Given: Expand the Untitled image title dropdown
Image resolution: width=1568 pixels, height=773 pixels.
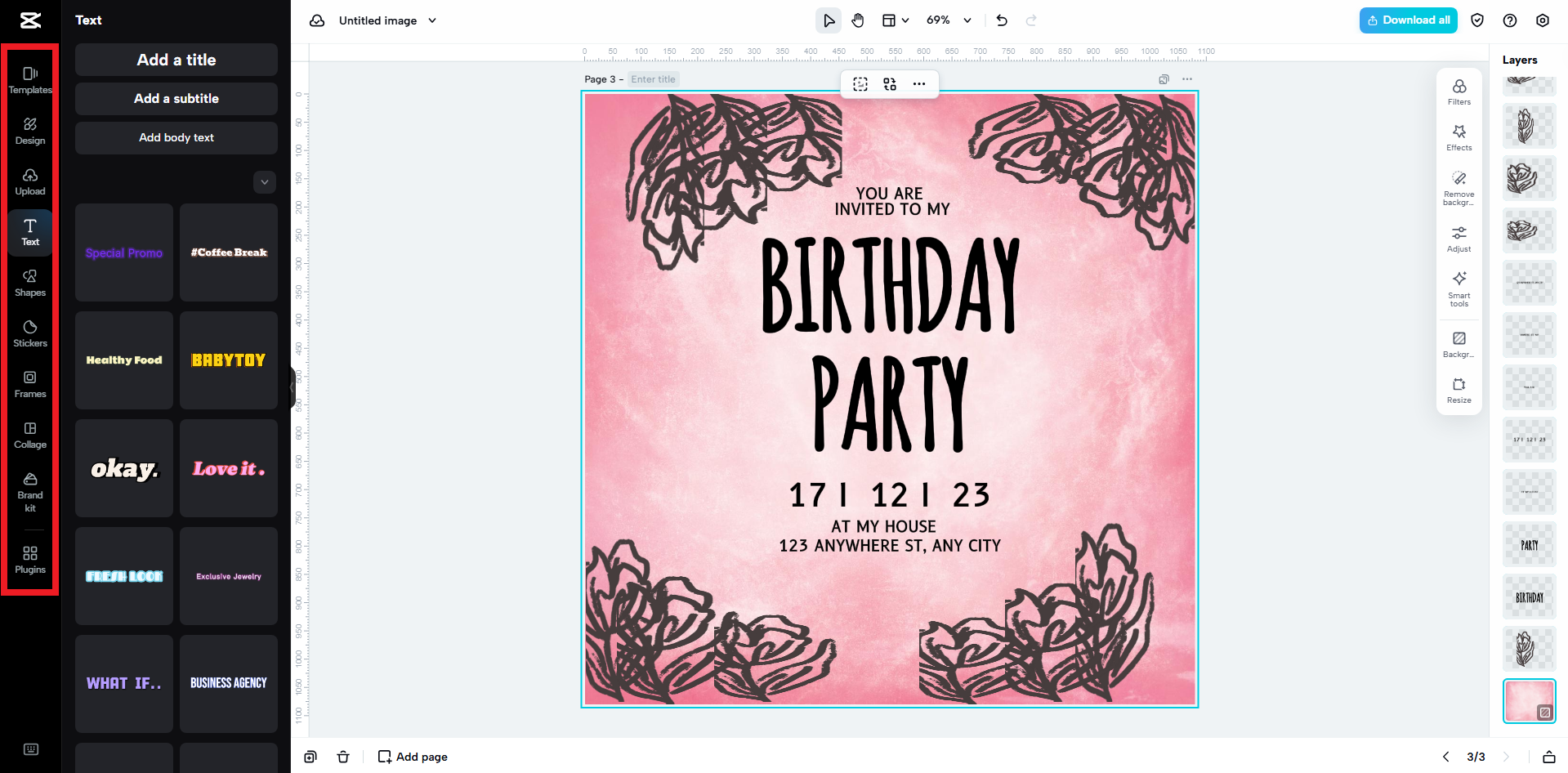Looking at the screenshot, I should pyautogui.click(x=433, y=20).
